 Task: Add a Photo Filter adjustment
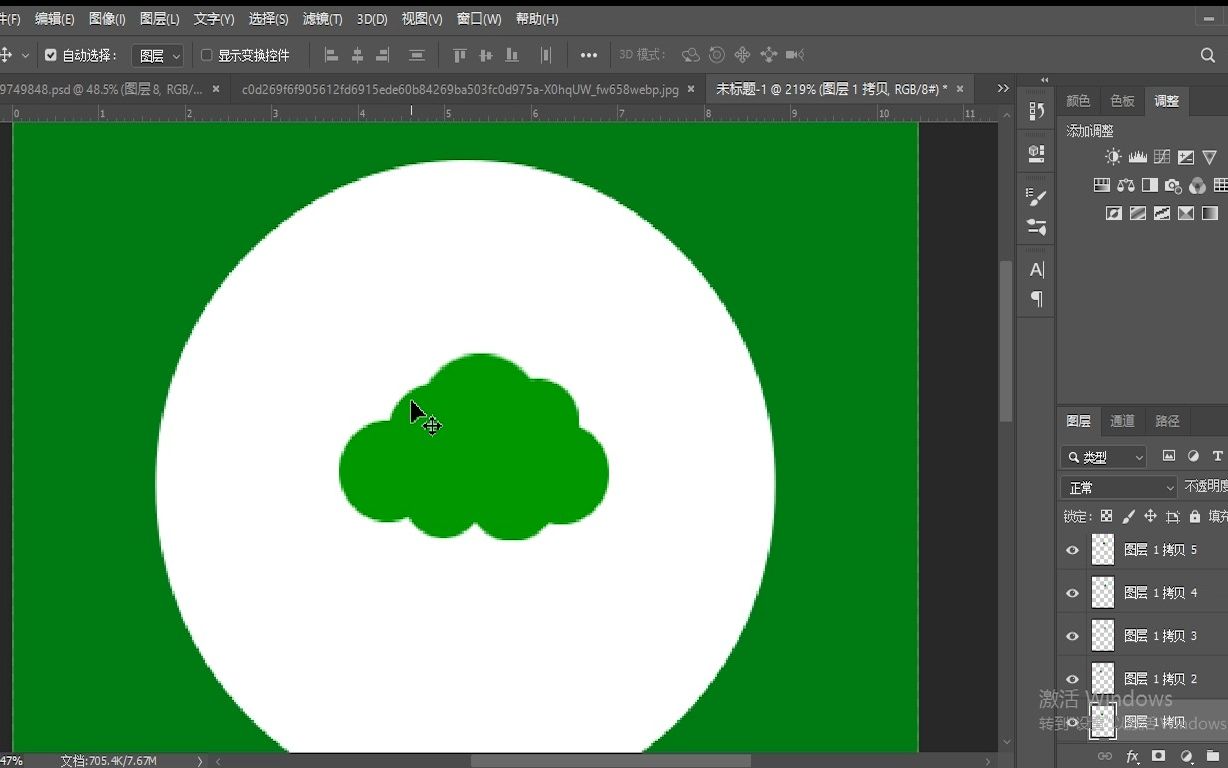pos(1173,185)
